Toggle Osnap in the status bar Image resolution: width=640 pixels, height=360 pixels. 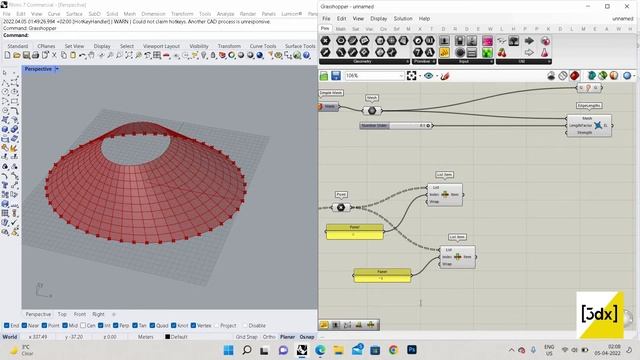click(x=307, y=337)
